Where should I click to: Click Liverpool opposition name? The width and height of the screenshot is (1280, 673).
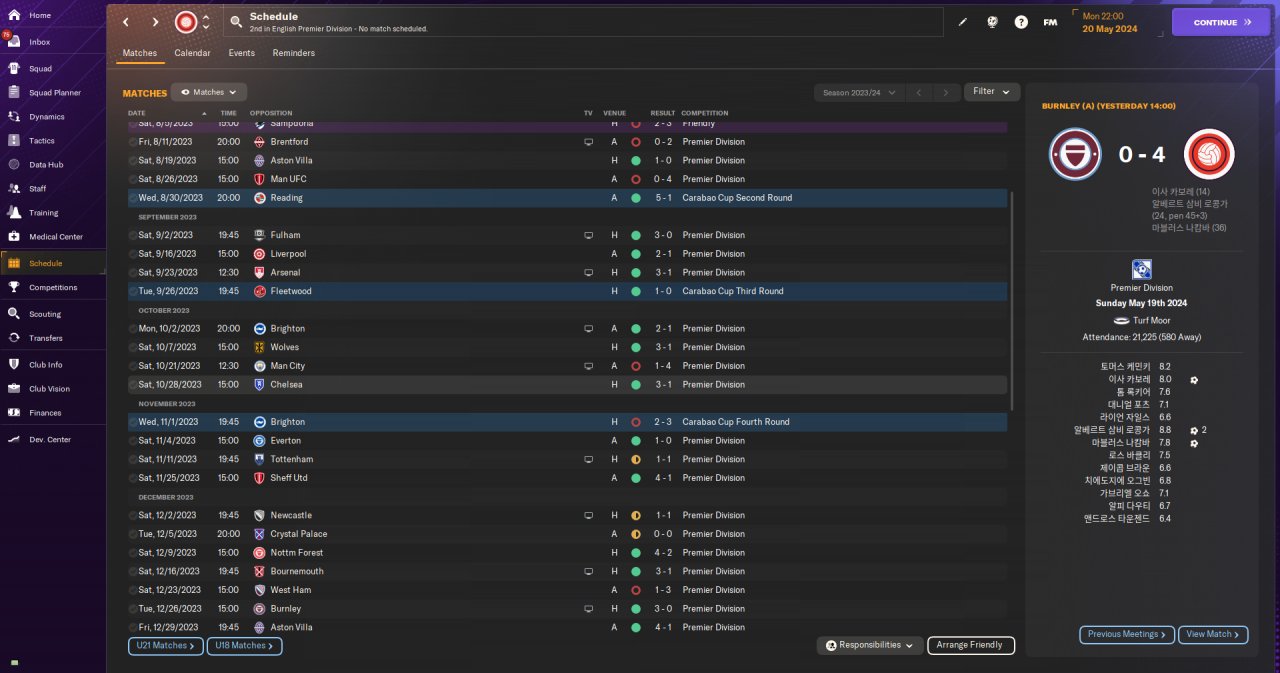[x=288, y=254]
